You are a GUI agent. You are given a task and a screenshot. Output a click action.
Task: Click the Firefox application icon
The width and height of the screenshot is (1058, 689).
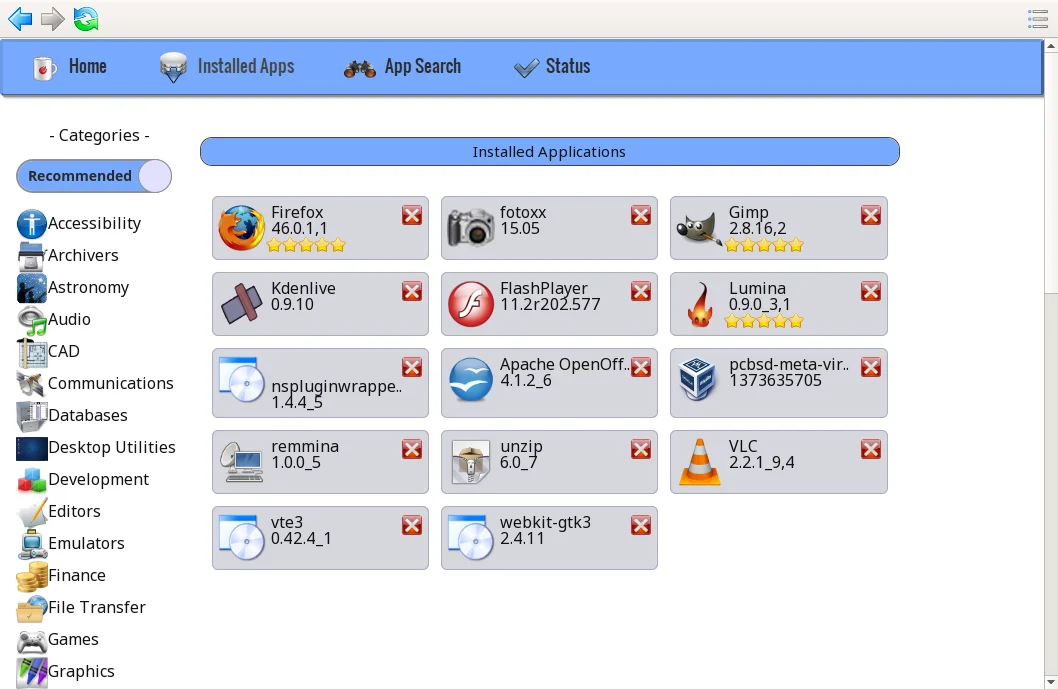pos(241,229)
